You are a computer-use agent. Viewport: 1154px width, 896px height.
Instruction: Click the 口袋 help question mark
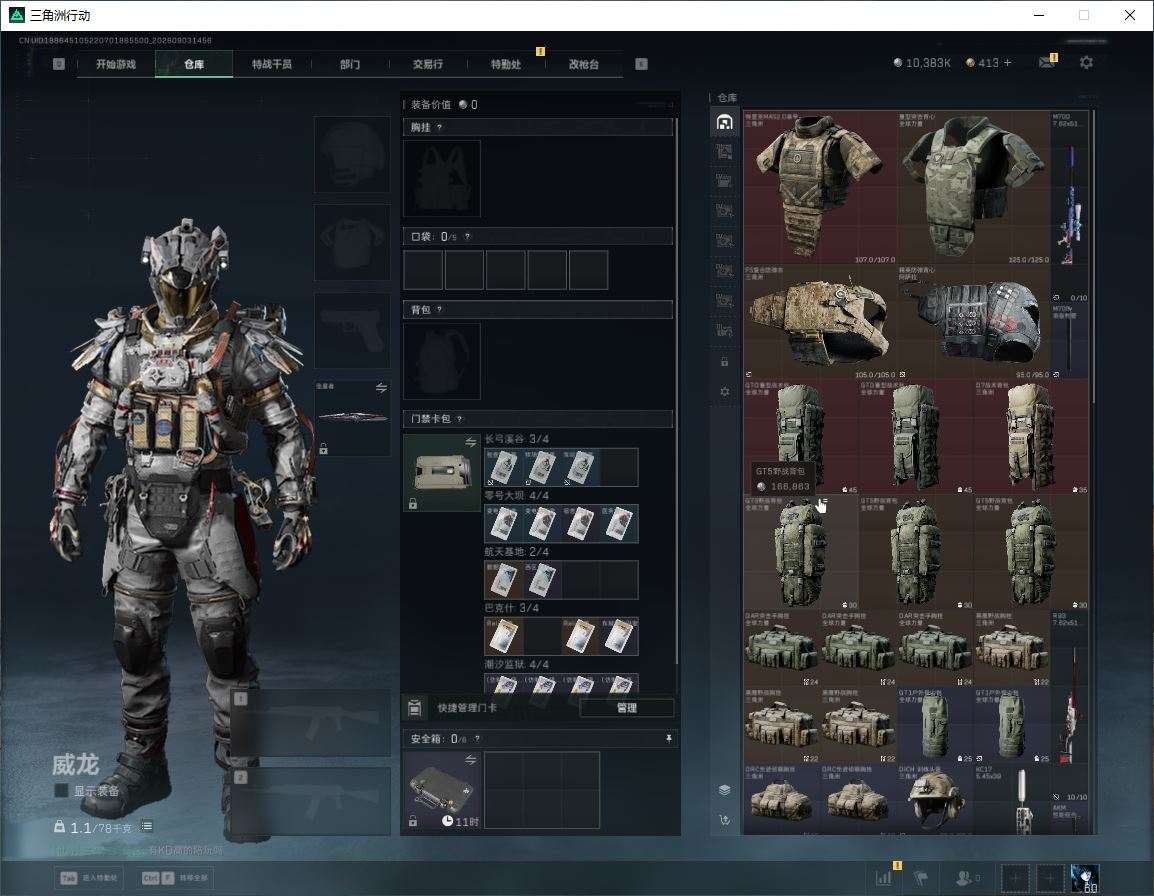(x=467, y=236)
